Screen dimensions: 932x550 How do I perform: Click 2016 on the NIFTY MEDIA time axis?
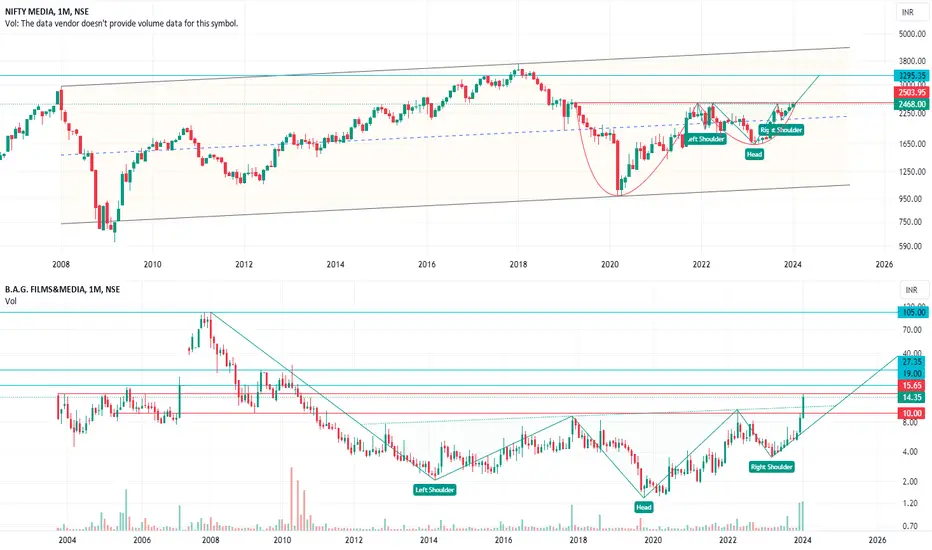tap(427, 265)
